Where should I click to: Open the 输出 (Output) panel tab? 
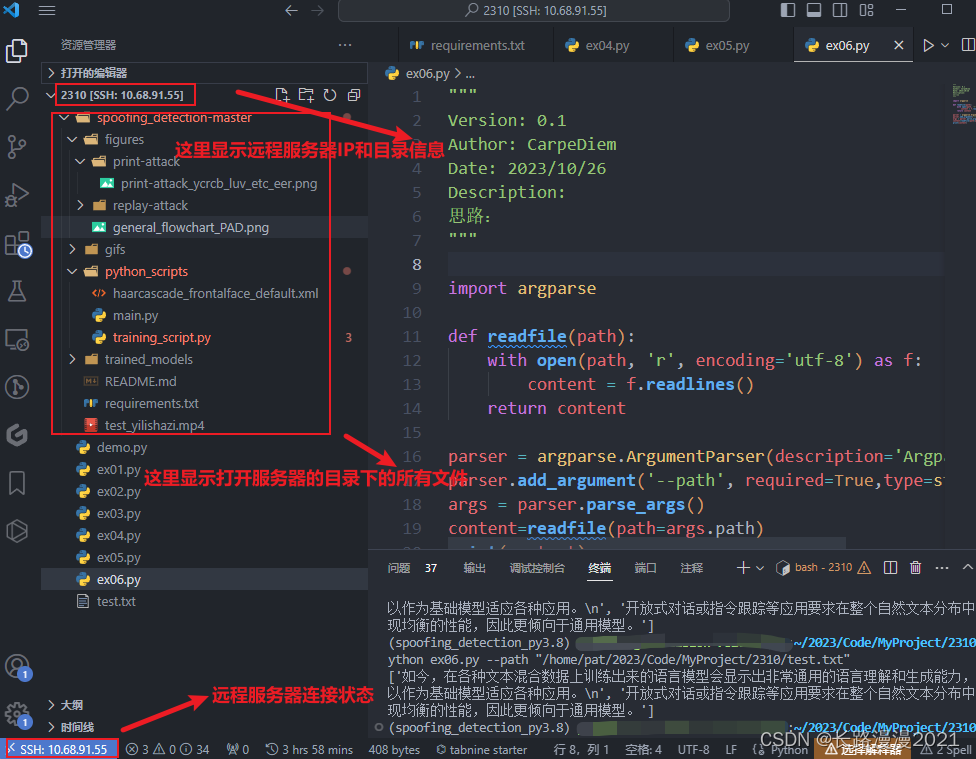pyautogui.click(x=474, y=568)
